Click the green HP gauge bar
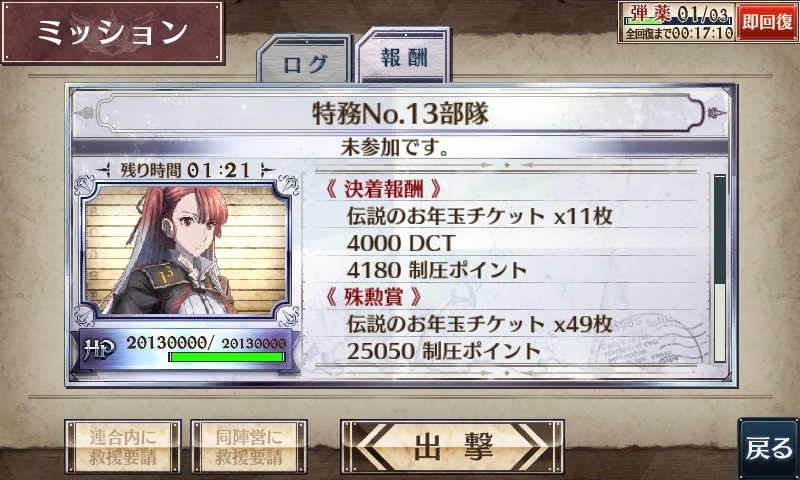 pyautogui.click(x=227, y=357)
